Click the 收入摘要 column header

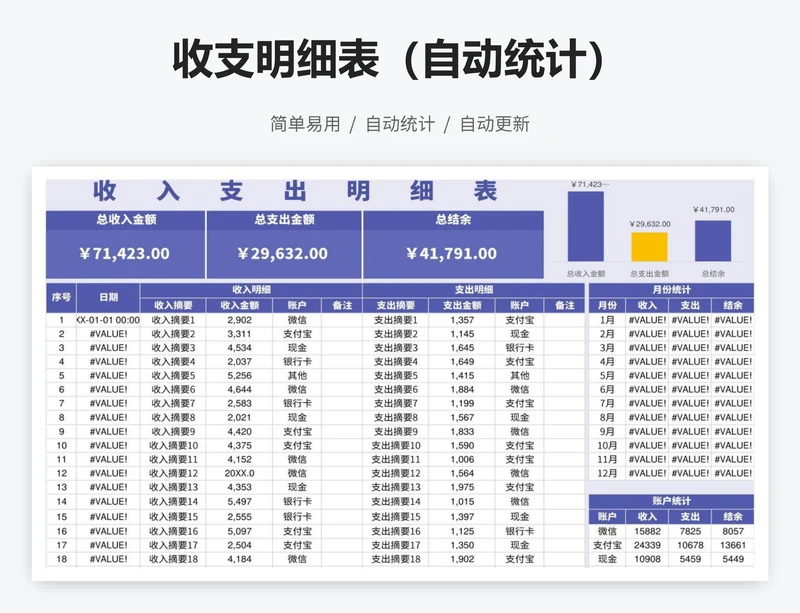(173, 305)
